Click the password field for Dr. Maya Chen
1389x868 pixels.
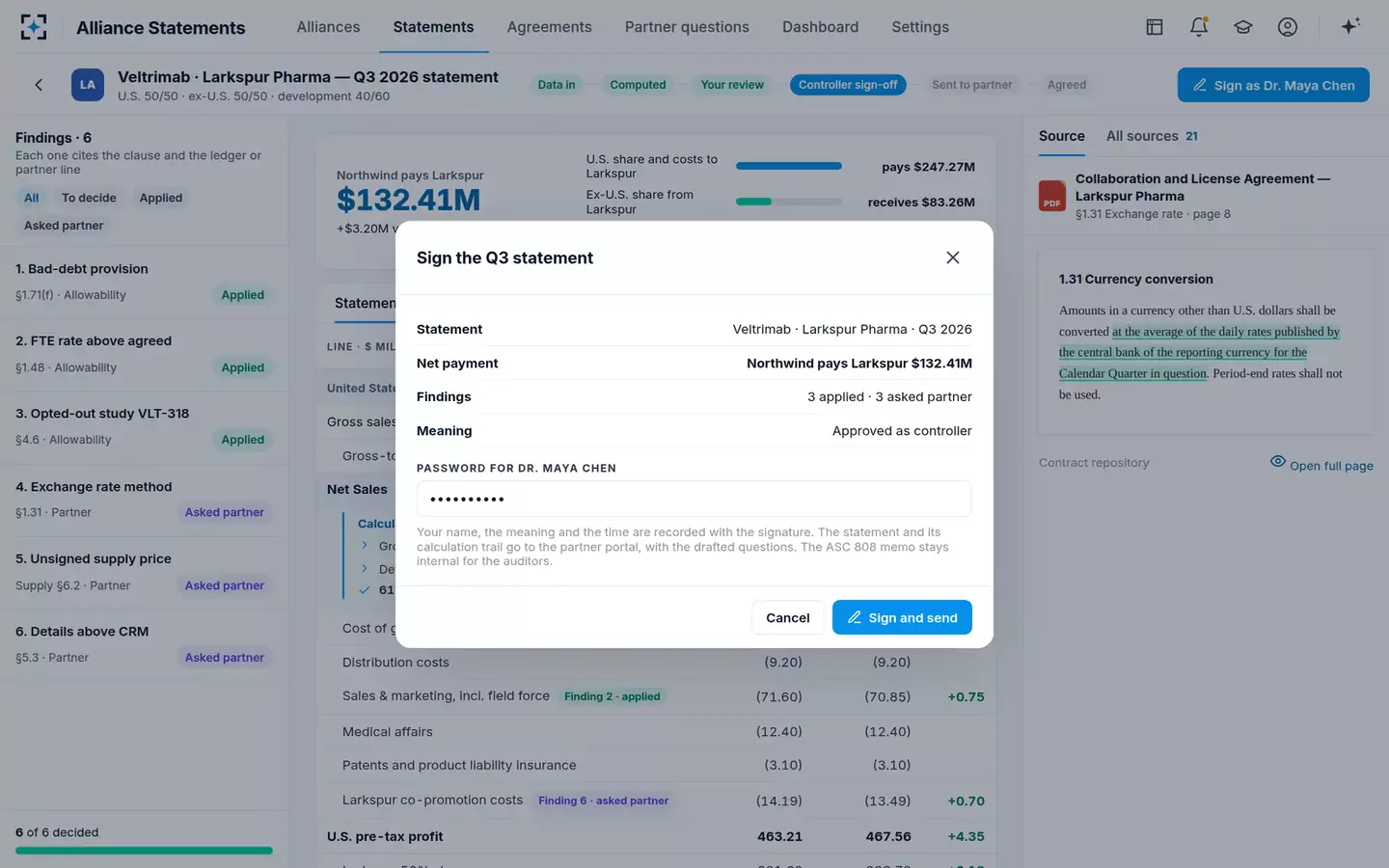pos(694,499)
